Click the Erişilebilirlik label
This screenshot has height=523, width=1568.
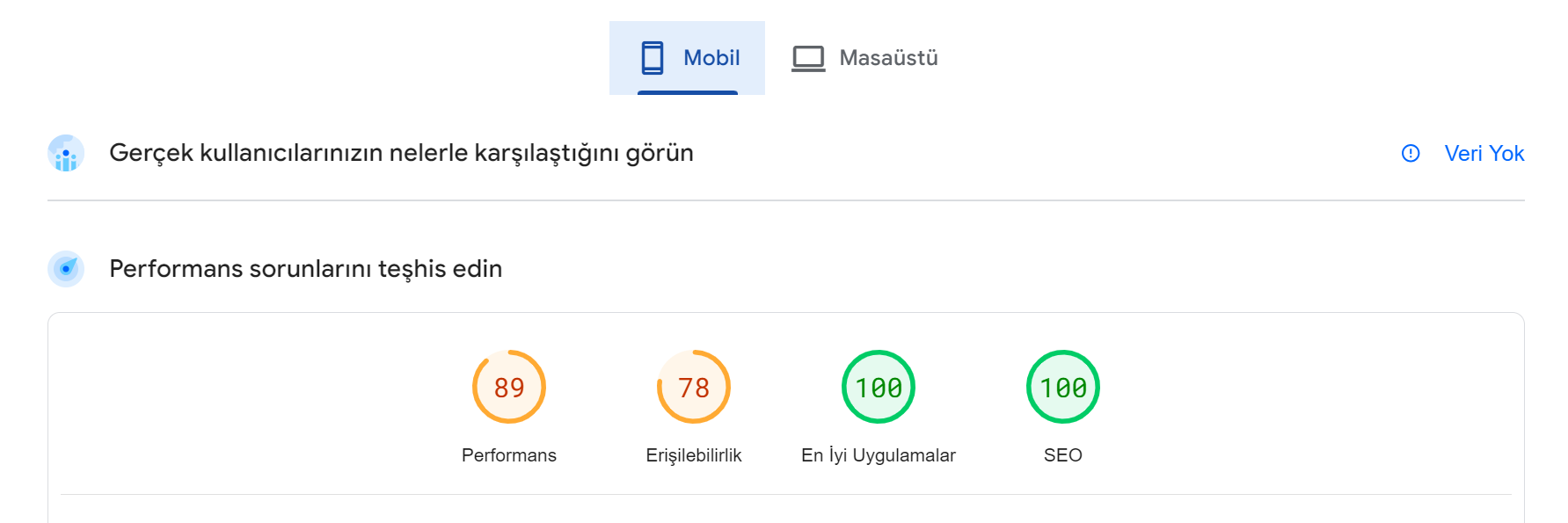(694, 455)
